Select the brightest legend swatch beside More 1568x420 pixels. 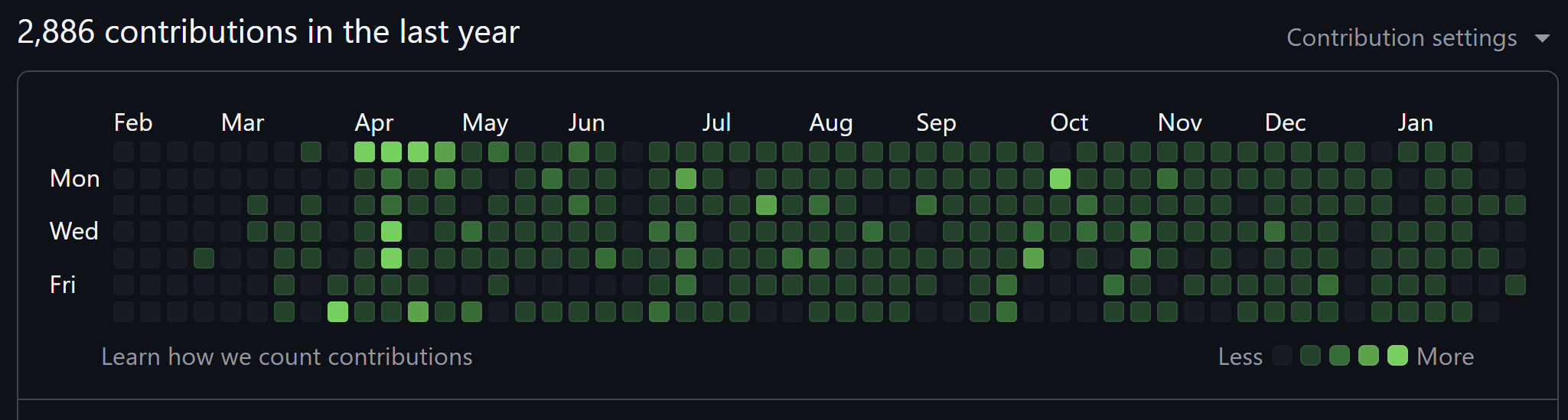(1397, 355)
